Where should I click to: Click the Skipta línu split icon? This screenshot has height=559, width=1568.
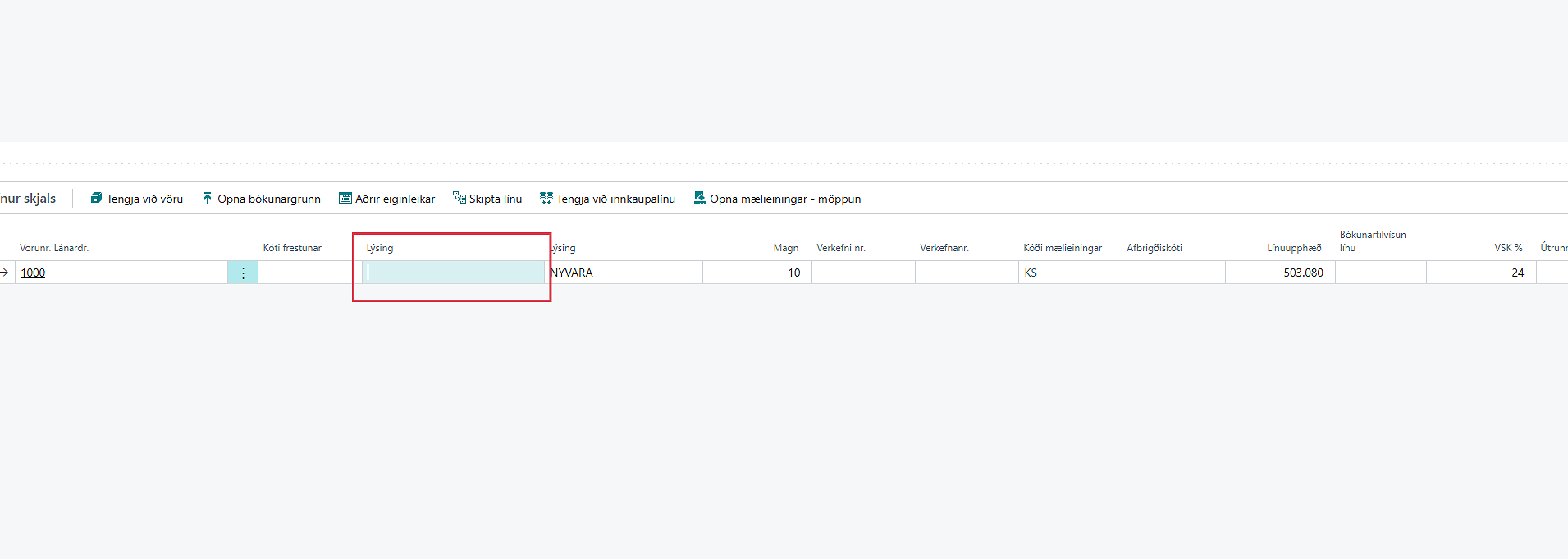pos(459,199)
